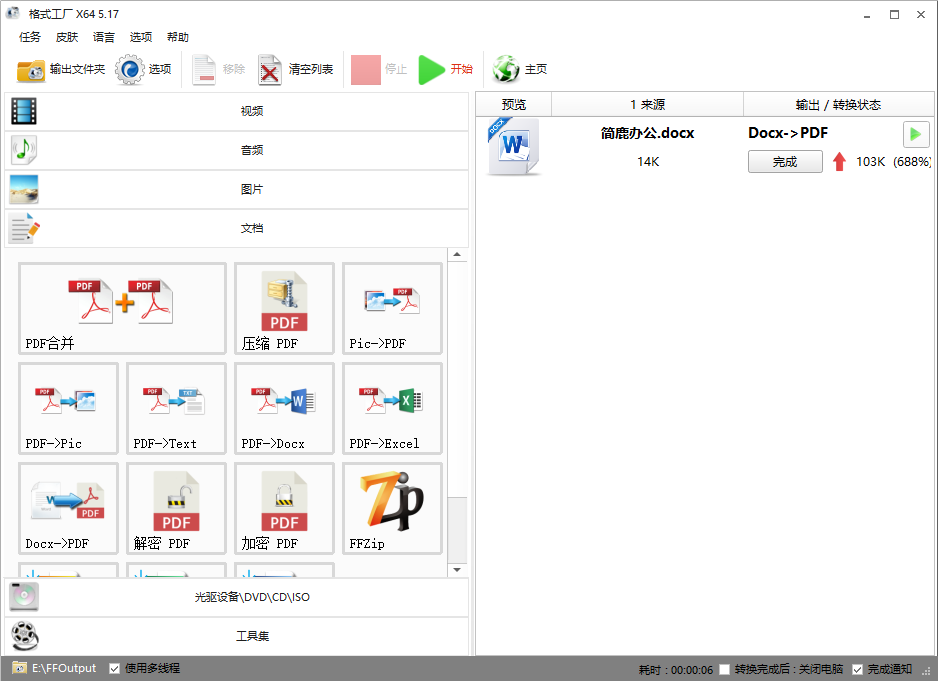The width and height of the screenshot is (938, 681).
Task: Open the 任务 menu
Action: (30, 37)
